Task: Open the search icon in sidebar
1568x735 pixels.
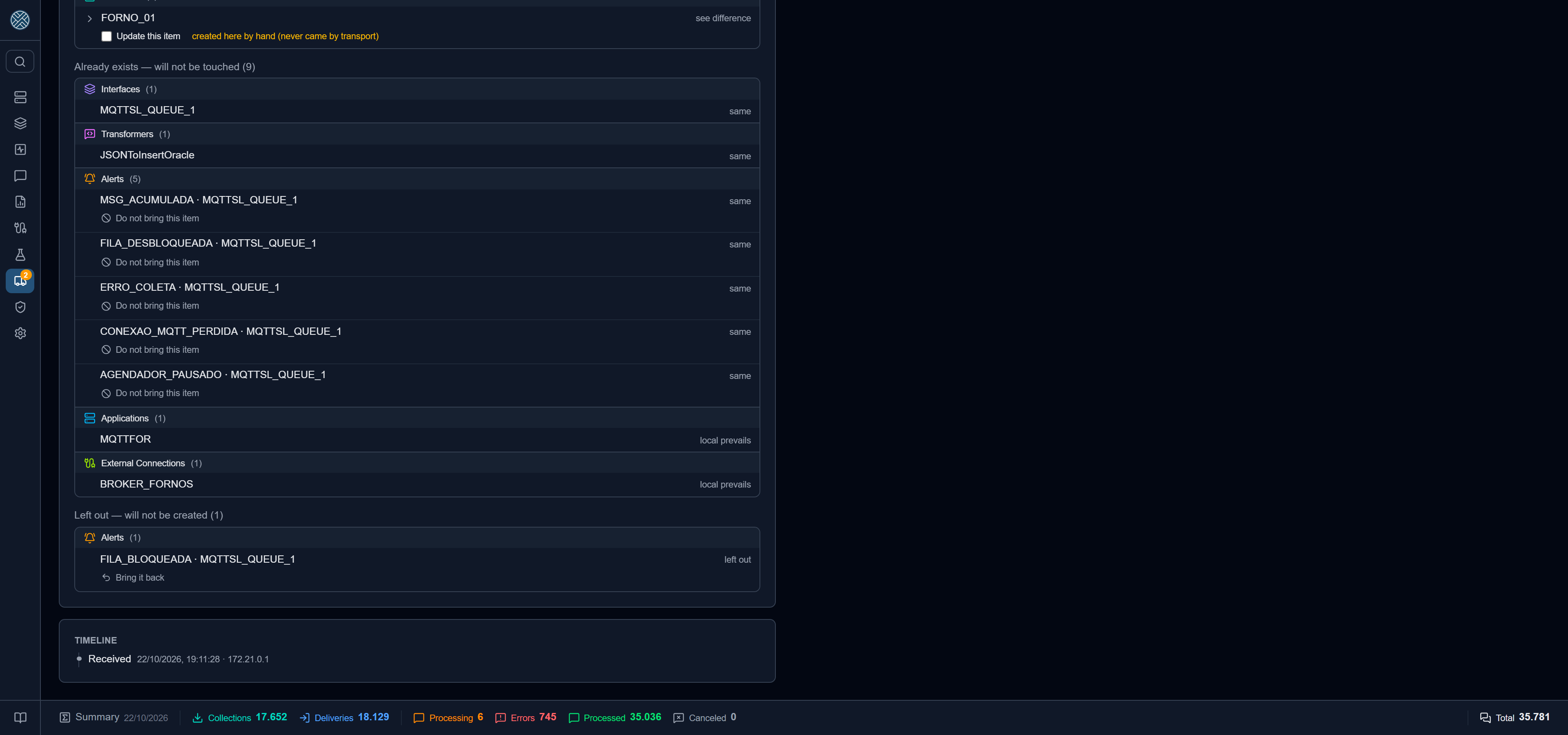Action: click(x=20, y=61)
